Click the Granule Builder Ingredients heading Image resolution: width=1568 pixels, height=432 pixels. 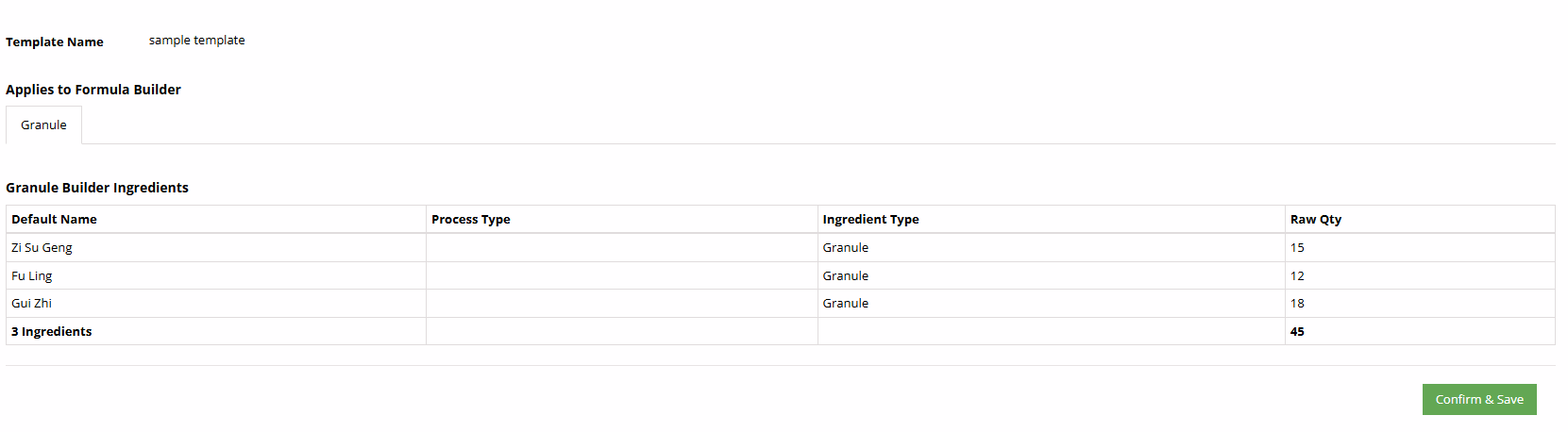97,188
